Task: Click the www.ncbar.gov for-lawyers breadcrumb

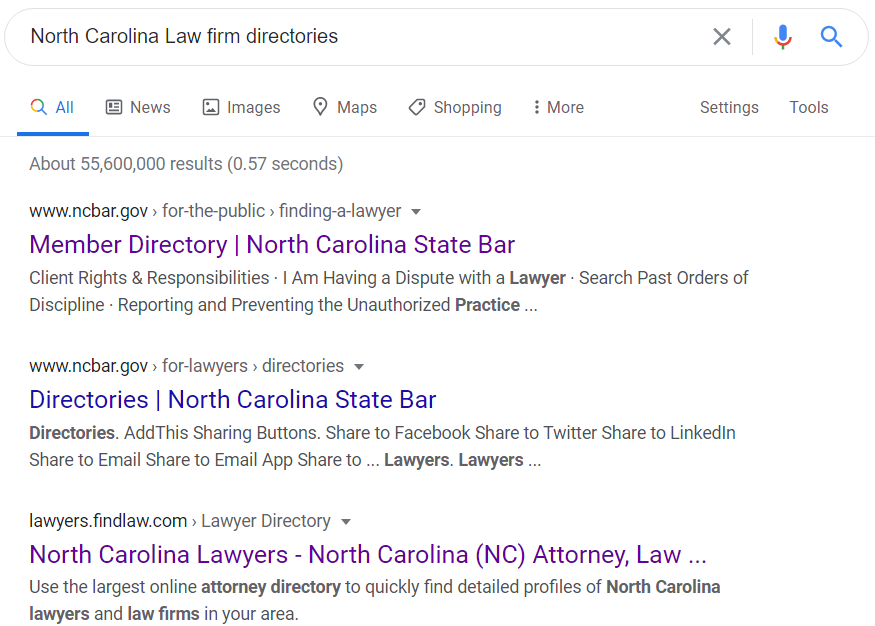Action: 186,366
